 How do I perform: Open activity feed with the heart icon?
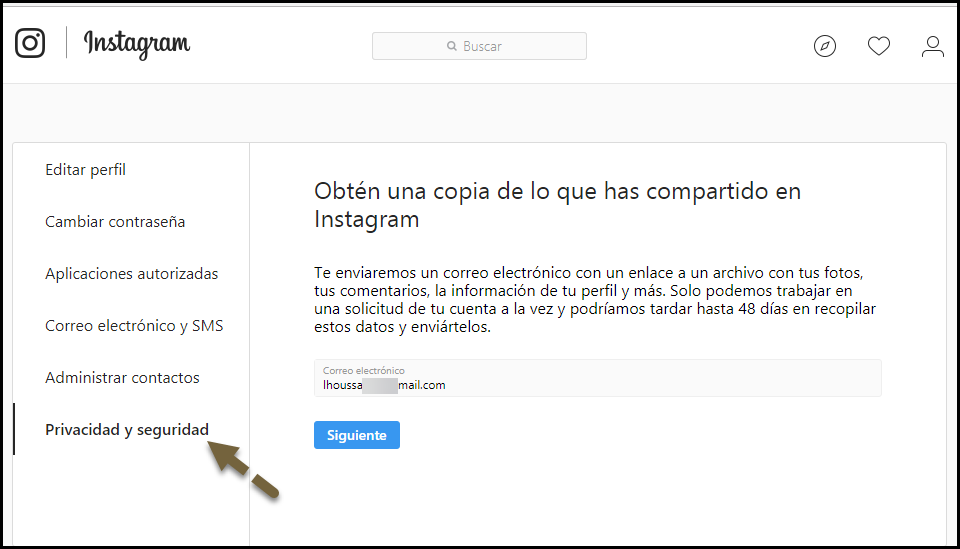coord(879,46)
